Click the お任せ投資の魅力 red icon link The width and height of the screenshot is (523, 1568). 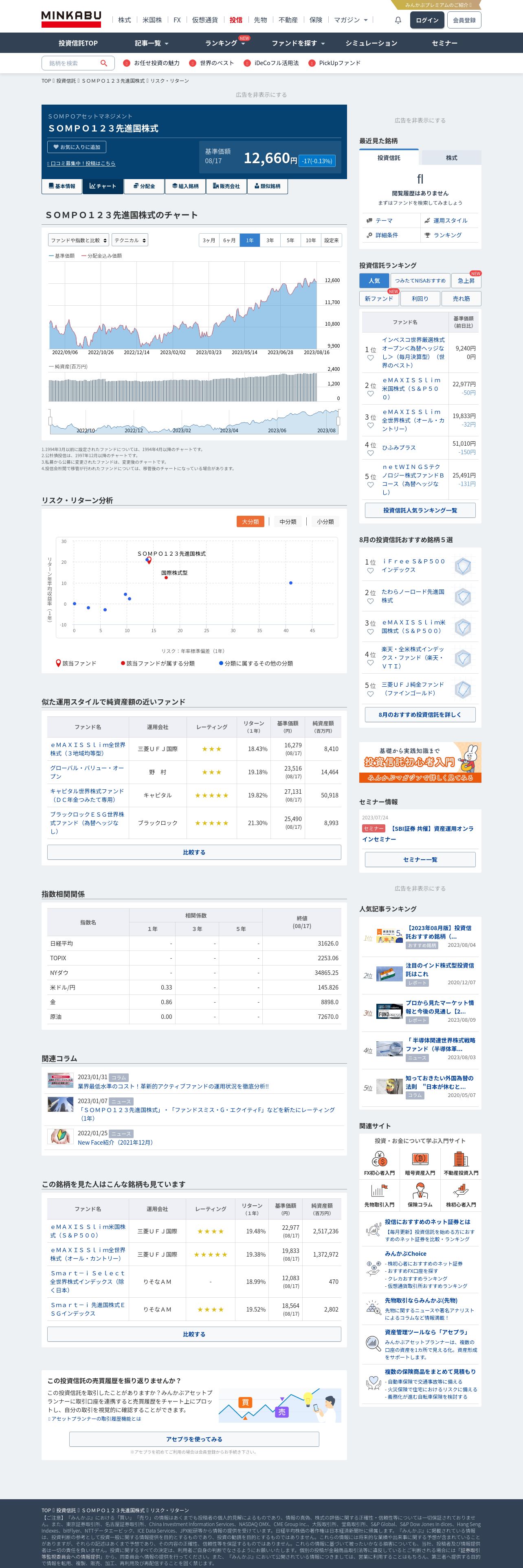point(127,63)
